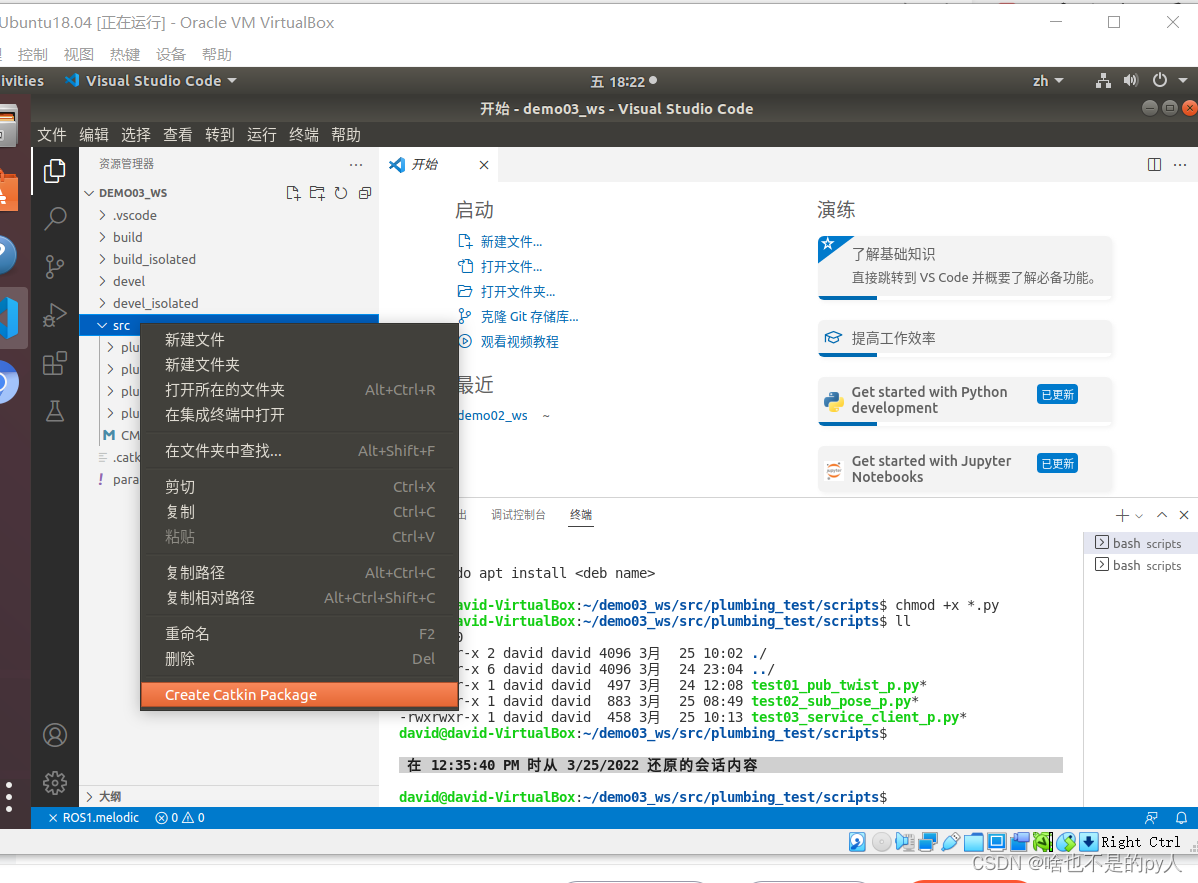Click the New Folder icon in DEMO03_WS header

317,192
